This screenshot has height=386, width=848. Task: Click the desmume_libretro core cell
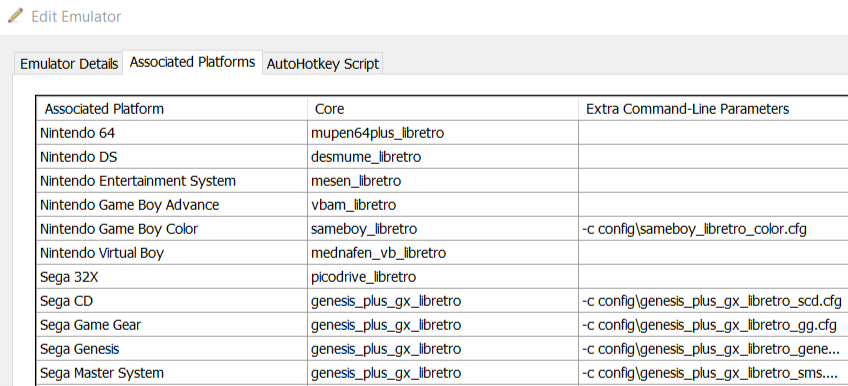coord(443,157)
